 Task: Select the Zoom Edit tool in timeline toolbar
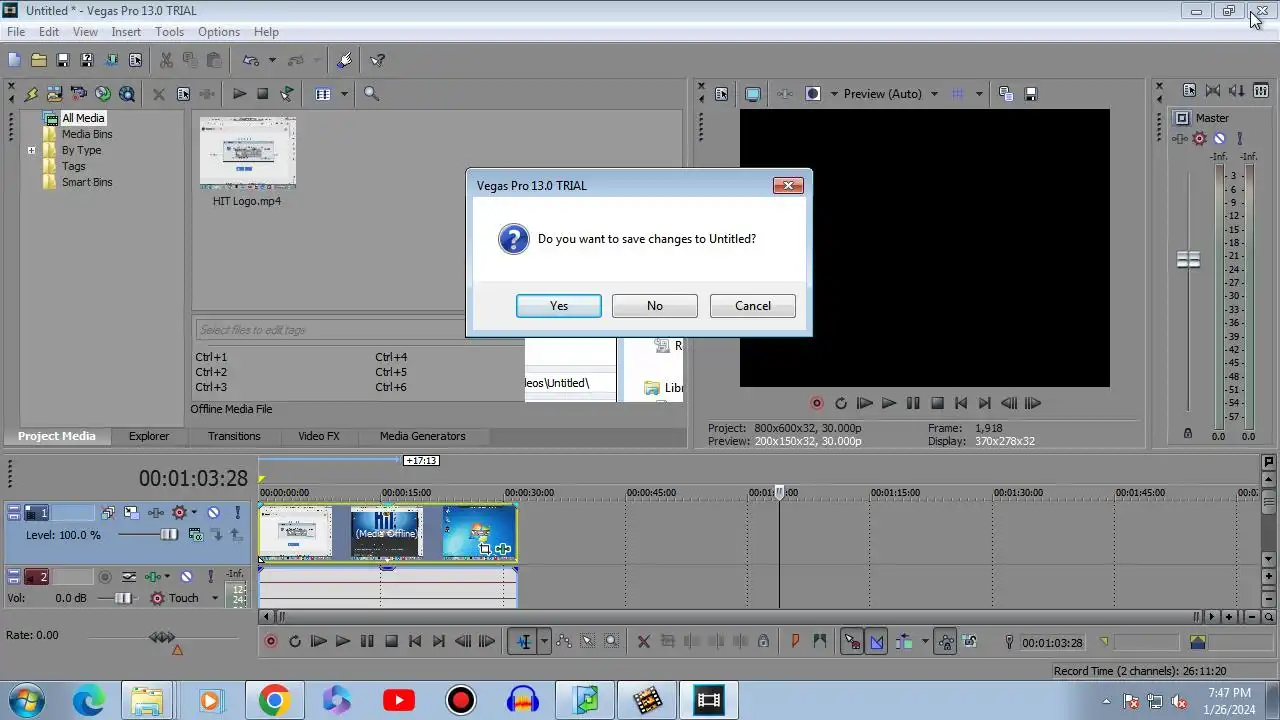click(x=611, y=642)
